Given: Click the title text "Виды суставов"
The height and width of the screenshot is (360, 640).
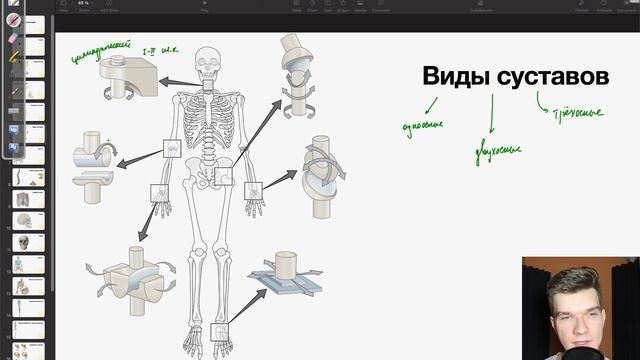Looking at the screenshot, I should coord(516,76).
